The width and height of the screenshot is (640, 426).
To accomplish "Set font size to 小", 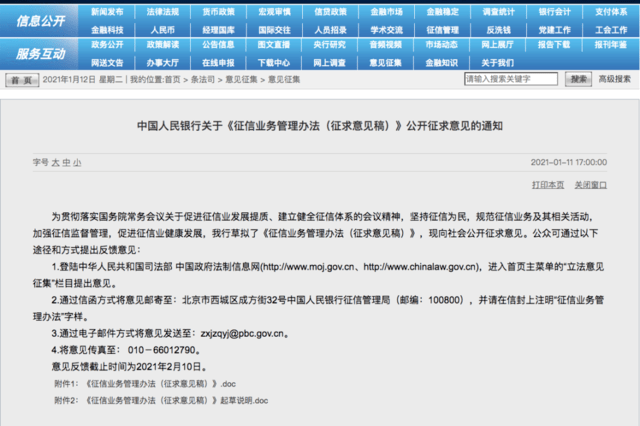I will (78, 160).
